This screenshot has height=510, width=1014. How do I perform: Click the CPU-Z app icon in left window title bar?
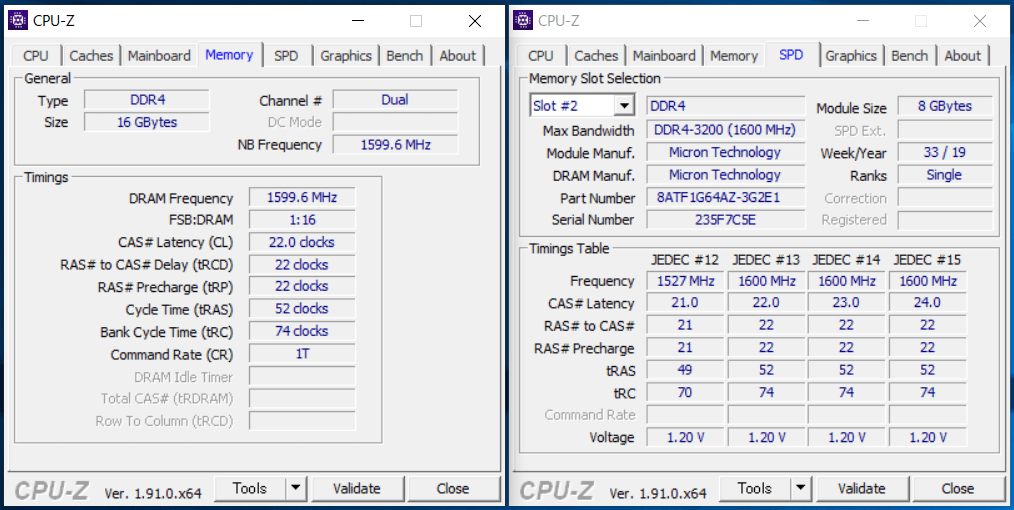18,20
